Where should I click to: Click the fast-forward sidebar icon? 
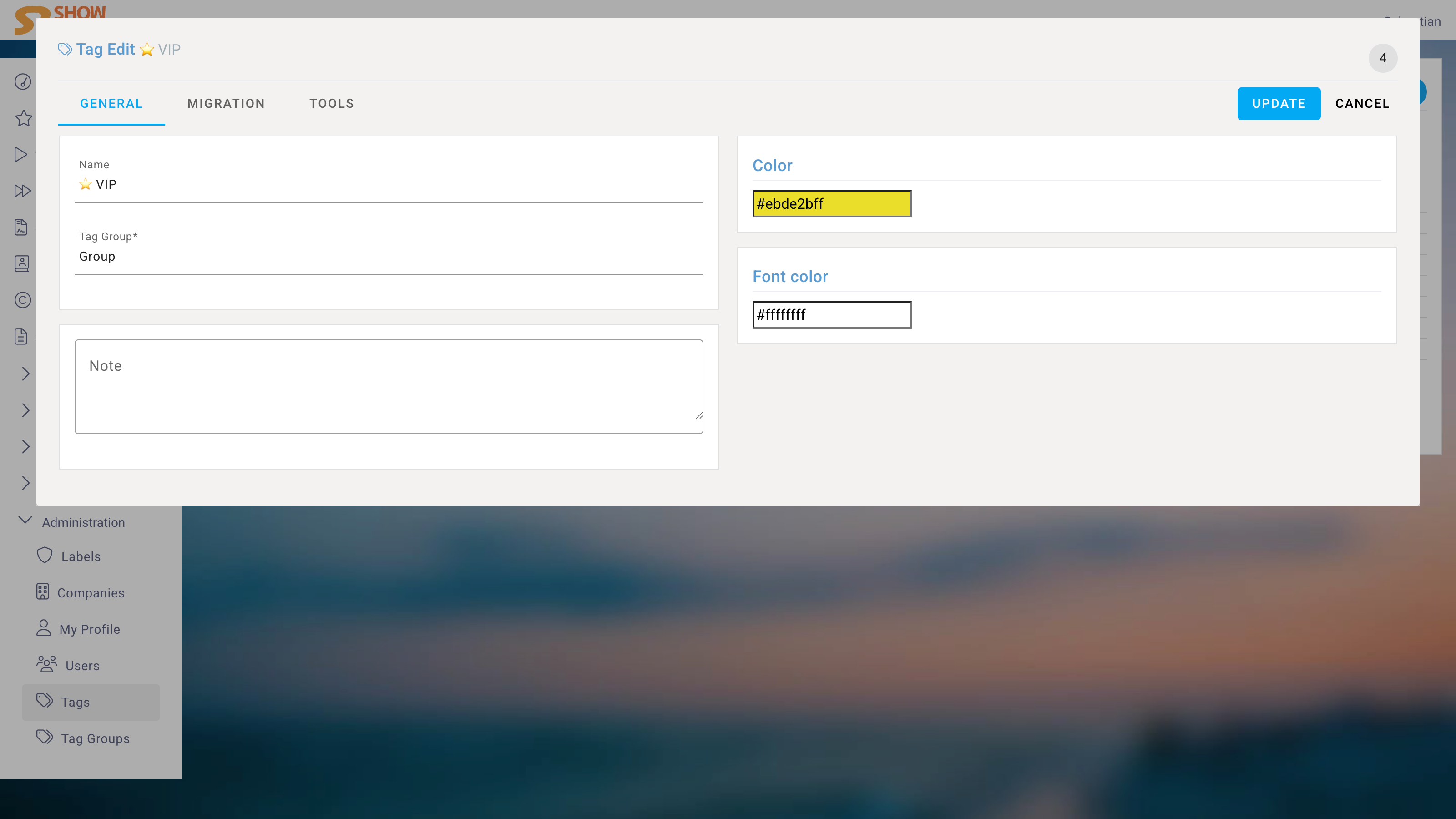pos(22,191)
